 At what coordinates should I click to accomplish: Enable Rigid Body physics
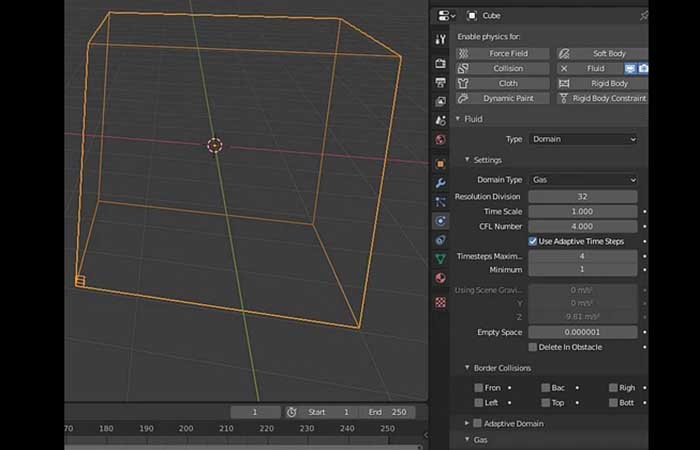pos(603,83)
